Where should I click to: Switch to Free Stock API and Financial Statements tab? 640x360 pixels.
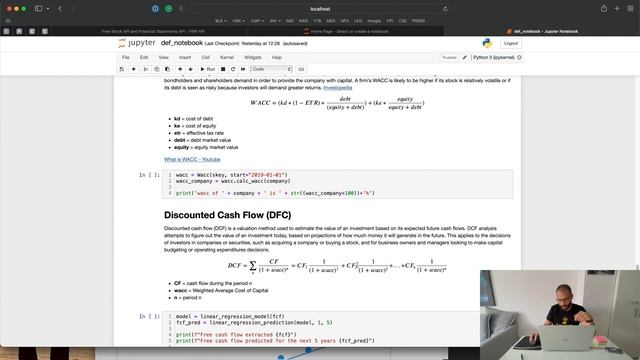153,31
